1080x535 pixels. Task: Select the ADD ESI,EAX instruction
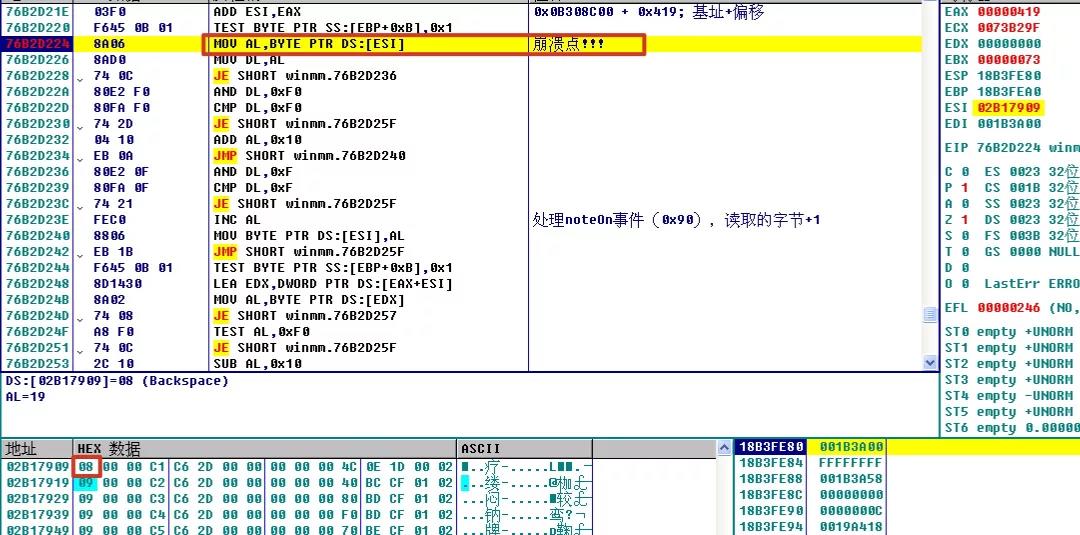coord(257,12)
